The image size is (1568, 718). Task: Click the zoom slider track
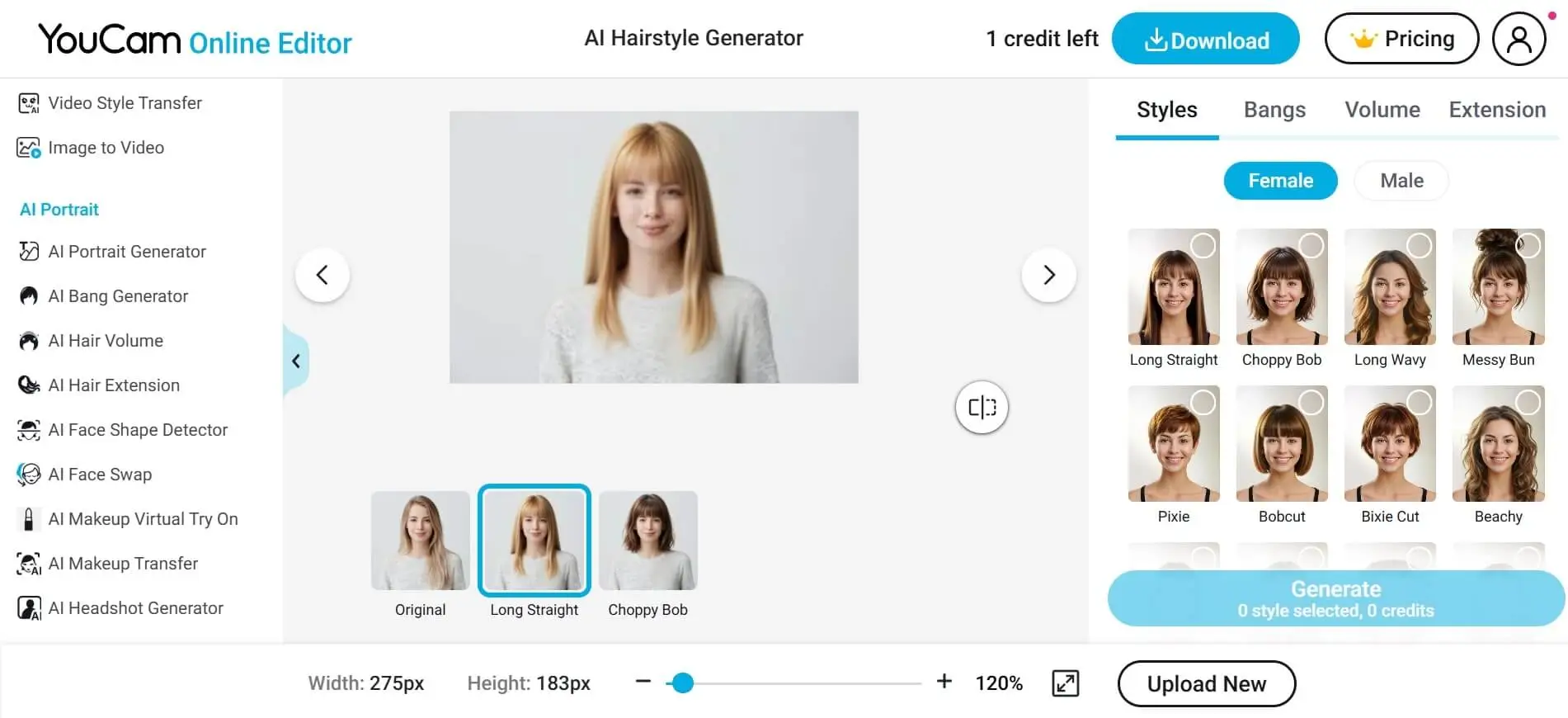pos(793,683)
